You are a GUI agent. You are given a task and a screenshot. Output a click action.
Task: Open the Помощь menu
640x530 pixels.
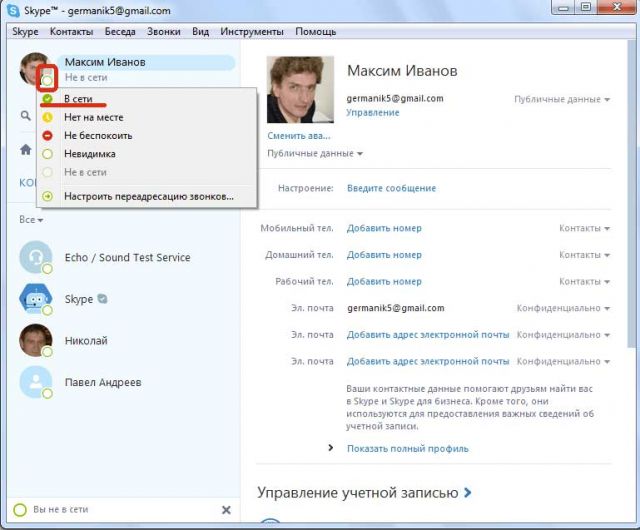tap(316, 31)
